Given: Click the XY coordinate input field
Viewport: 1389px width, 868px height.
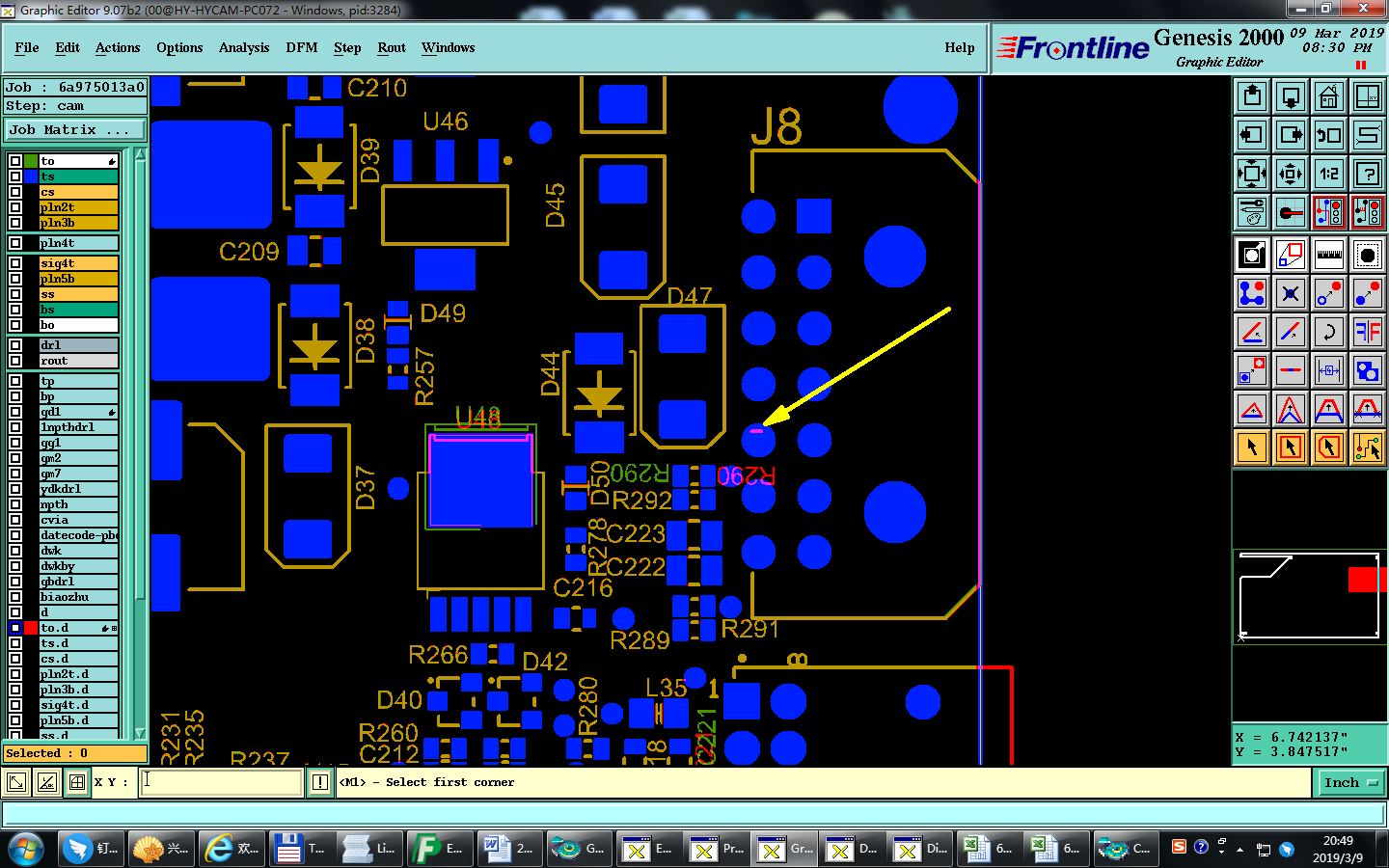Looking at the screenshot, I should pyautogui.click(x=222, y=782).
